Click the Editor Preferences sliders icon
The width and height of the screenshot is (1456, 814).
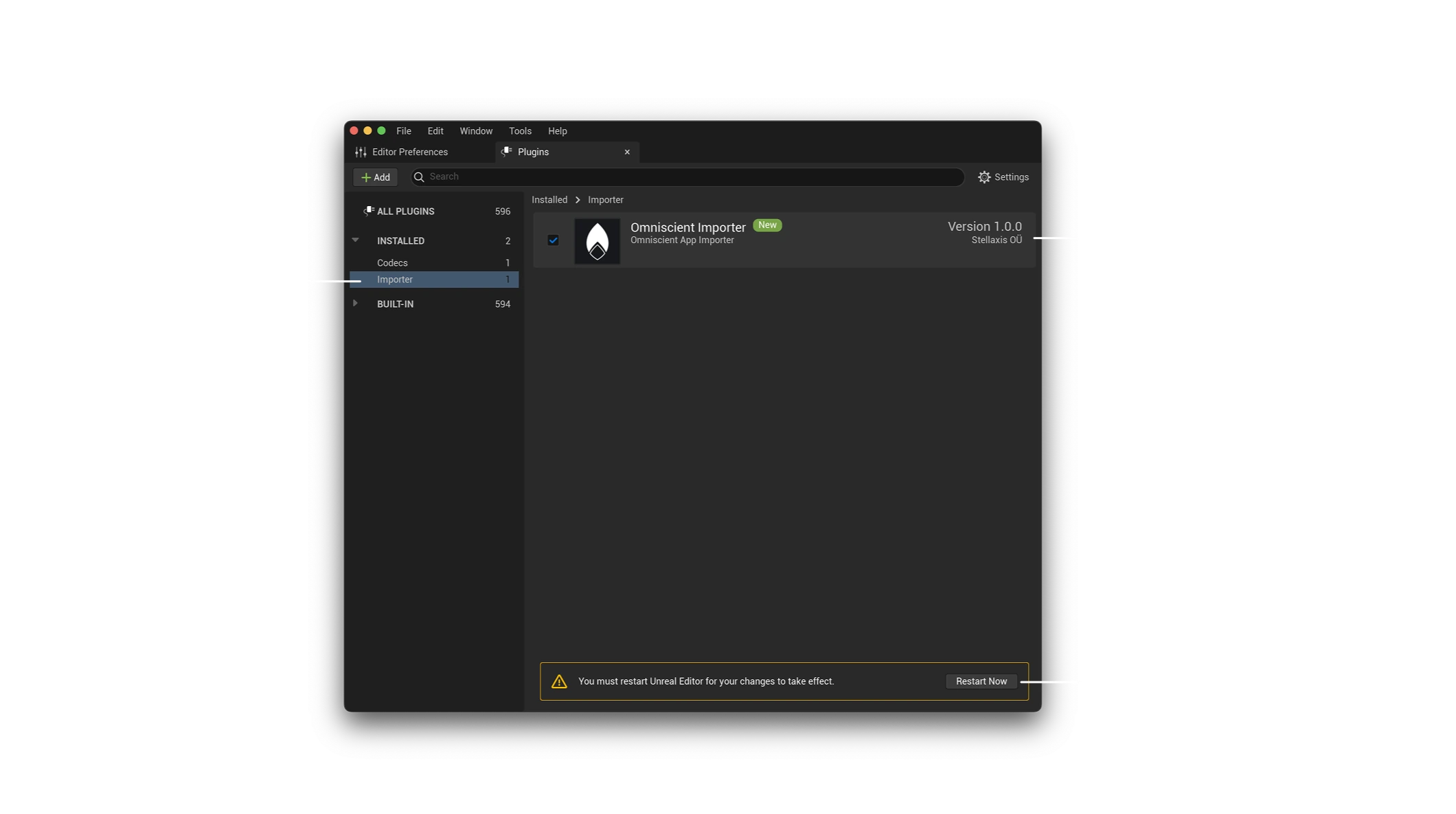coord(361,152)
